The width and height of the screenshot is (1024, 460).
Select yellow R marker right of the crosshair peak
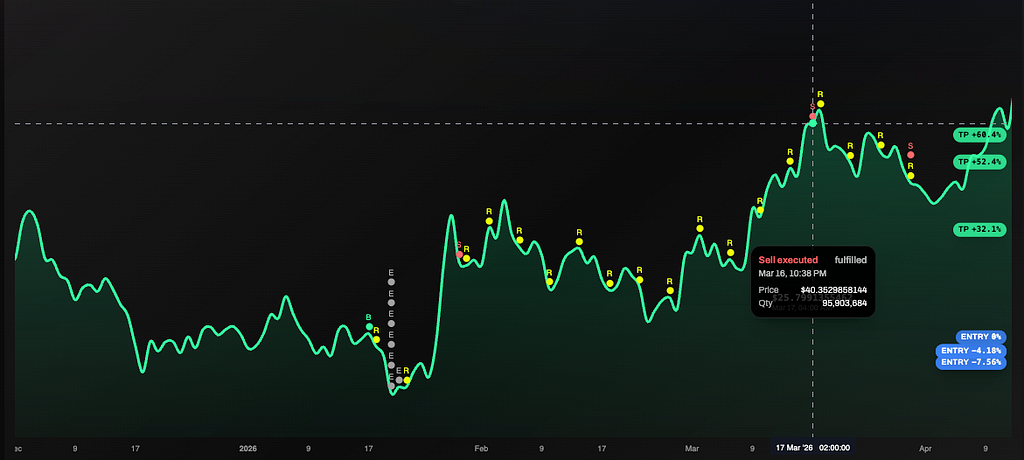click(x=820, y=103)
